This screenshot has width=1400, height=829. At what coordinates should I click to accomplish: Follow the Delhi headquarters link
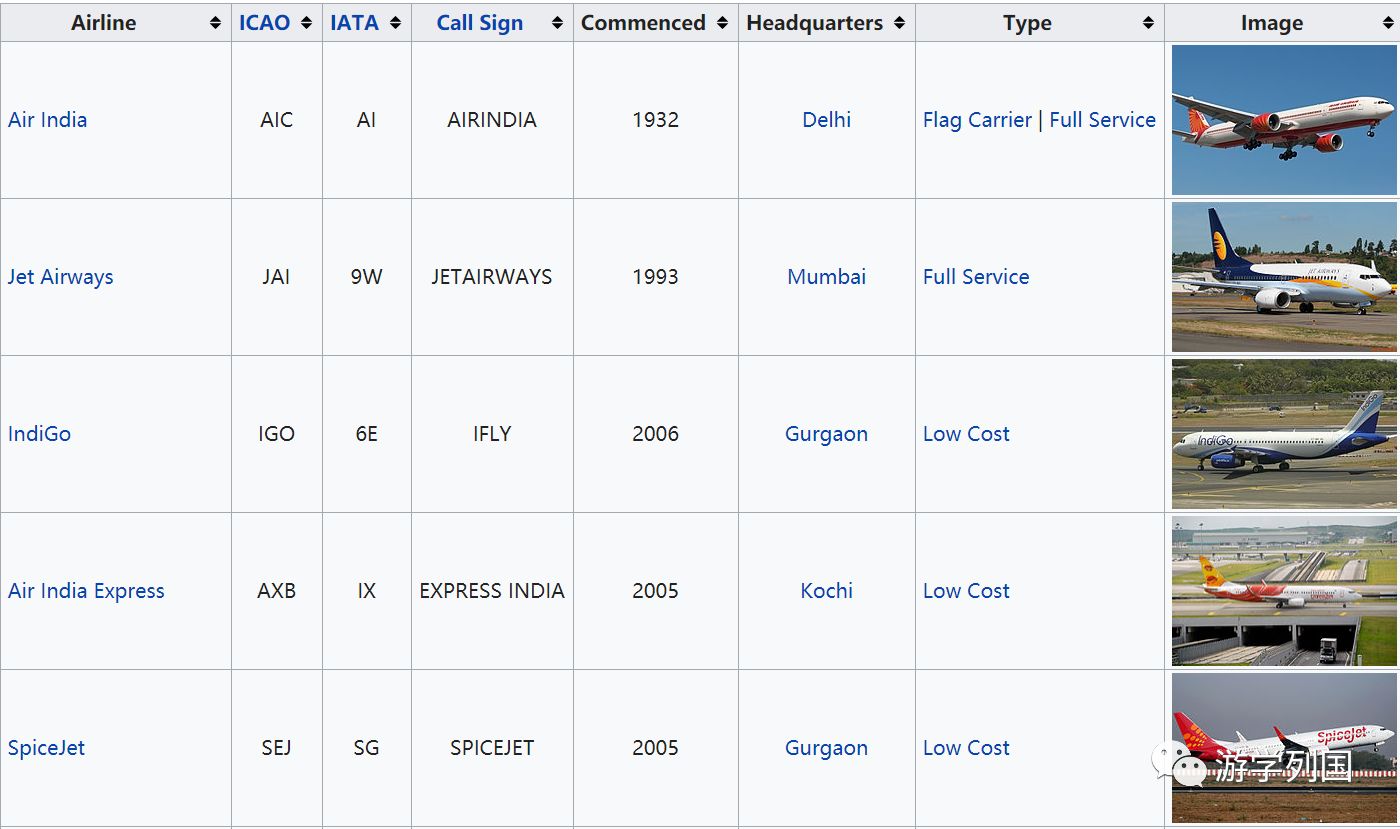(826, 120)
